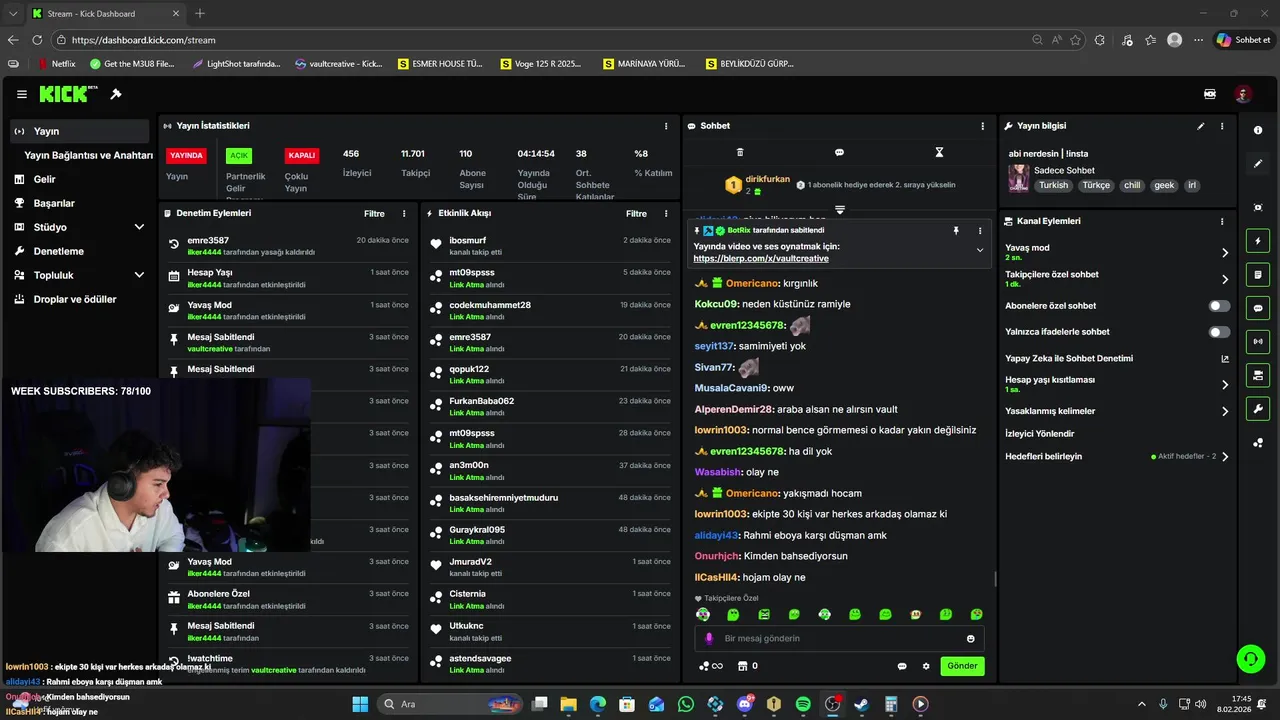Click in the Bir mesaj gönderin field
The height and width of the screenshot is (720, 1280).
coord(838,639)
